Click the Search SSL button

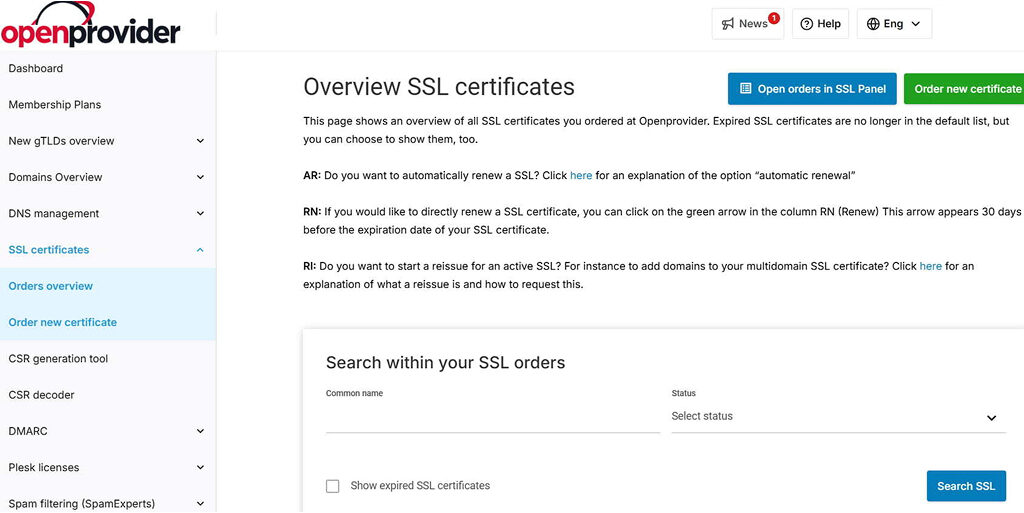coord(967,486)
